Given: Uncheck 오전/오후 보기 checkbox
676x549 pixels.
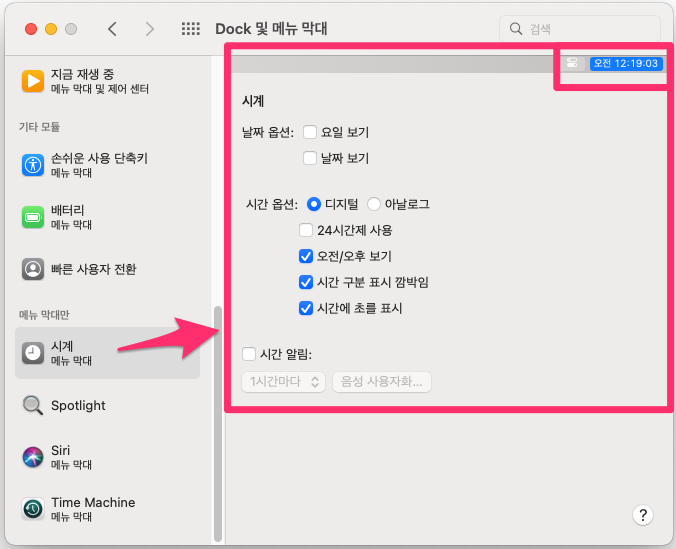Looking at the screenshot, I should click(x=306, y=256).
